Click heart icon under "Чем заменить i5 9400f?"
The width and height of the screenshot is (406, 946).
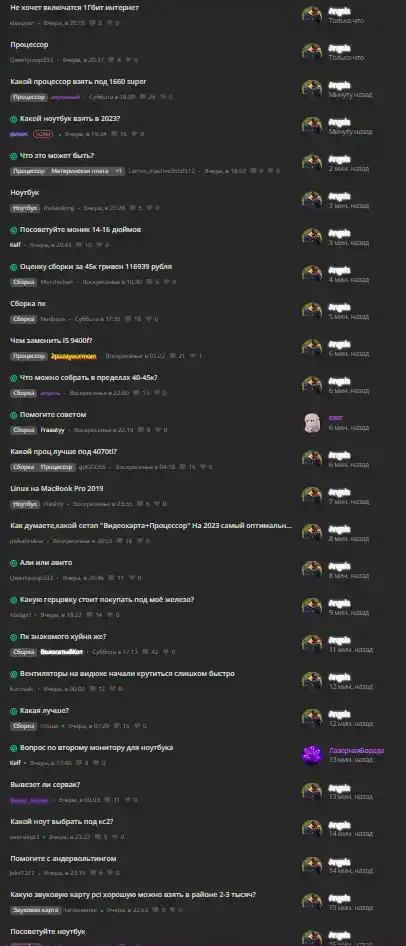pos(192,356)
